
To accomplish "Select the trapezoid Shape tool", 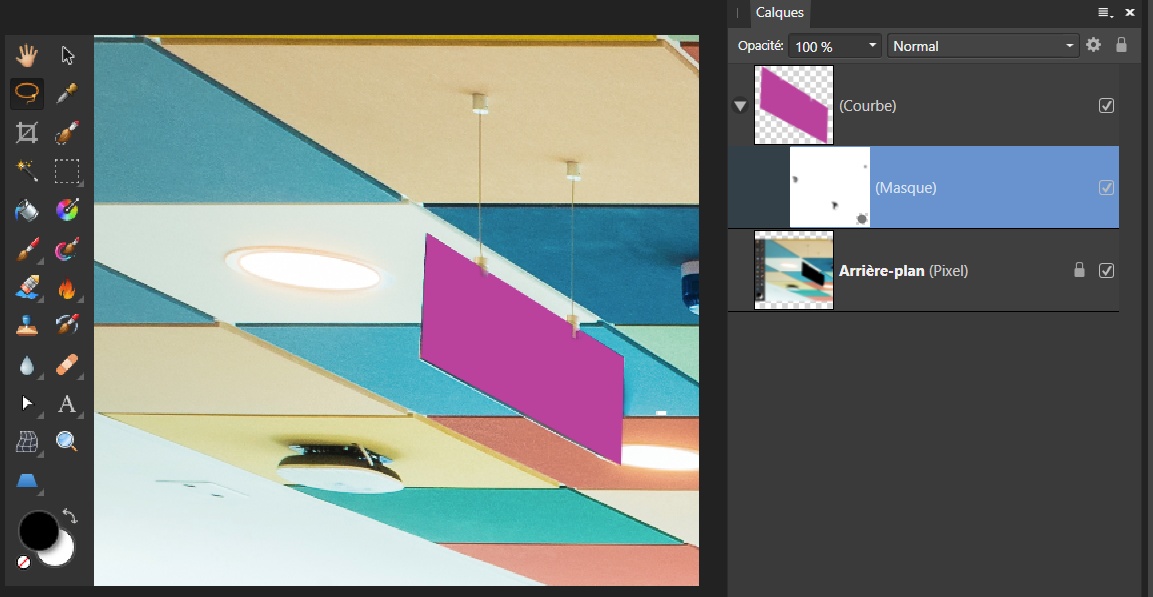I will pos(27,481).
